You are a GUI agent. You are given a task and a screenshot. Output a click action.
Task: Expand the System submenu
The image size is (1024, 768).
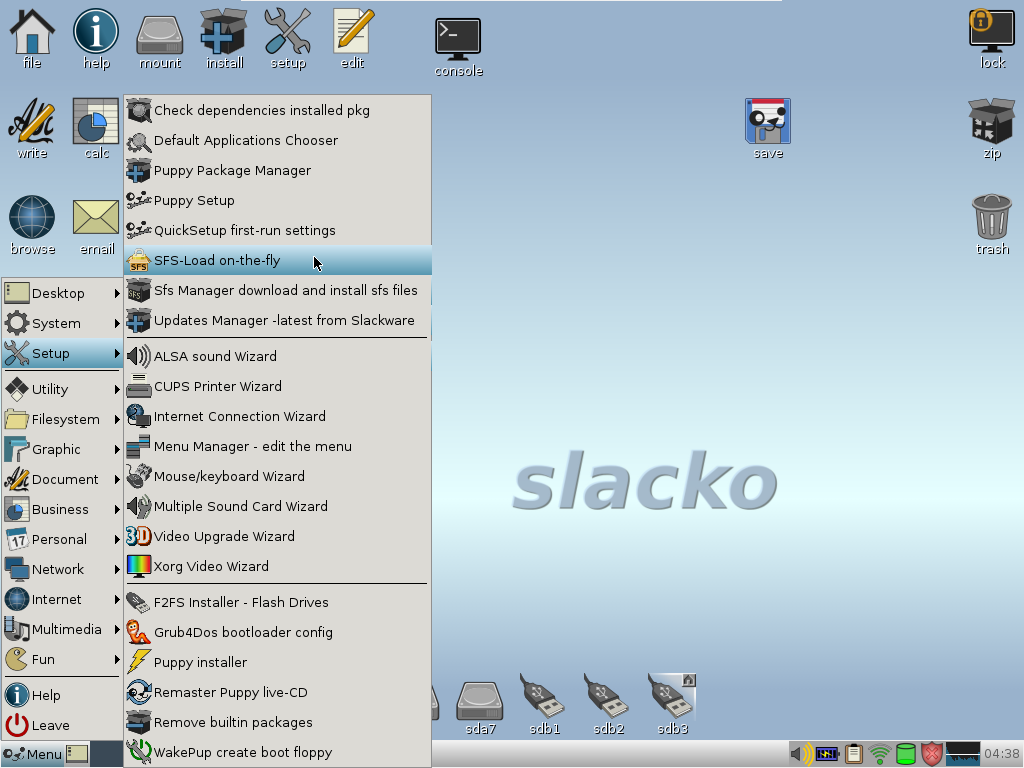(x=63, y=323)
